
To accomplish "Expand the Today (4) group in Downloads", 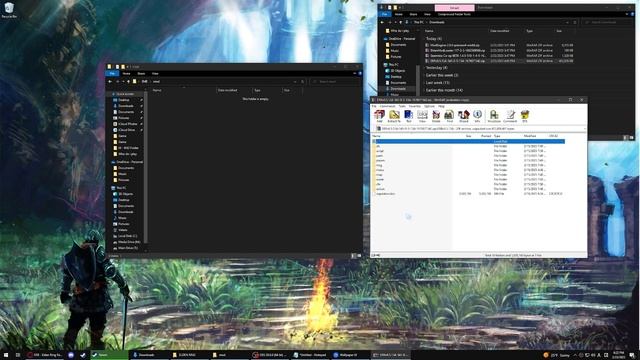I will (x=433, y=39).
